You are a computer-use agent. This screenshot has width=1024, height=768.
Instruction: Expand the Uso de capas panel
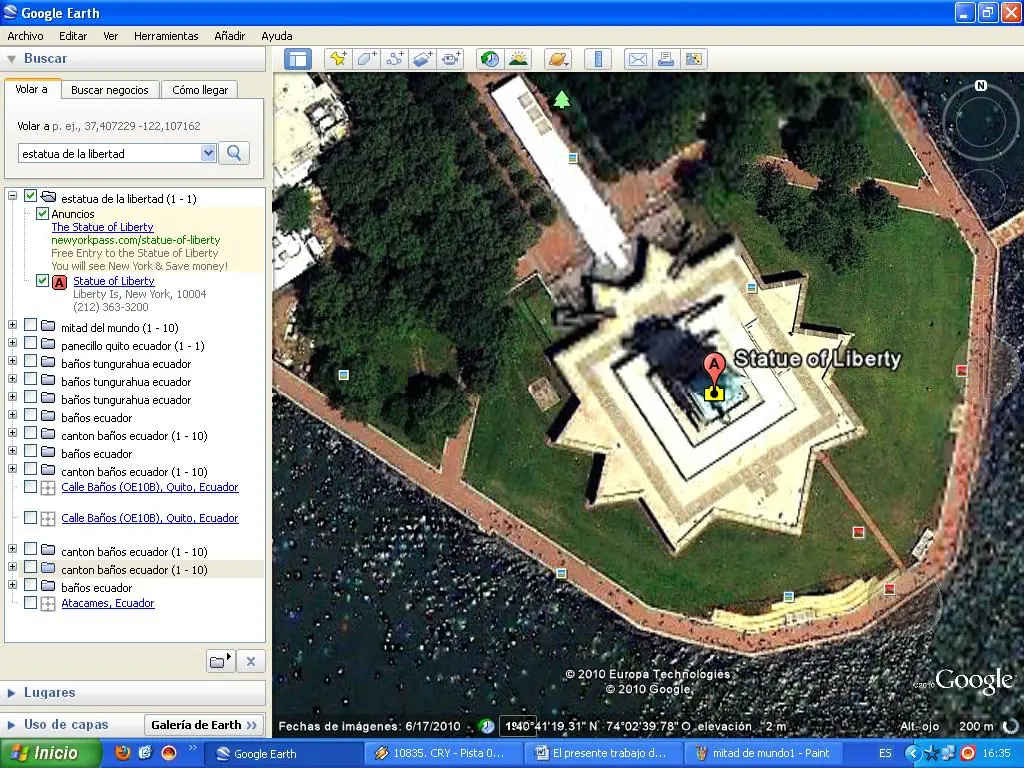click(x=11, y=724)
